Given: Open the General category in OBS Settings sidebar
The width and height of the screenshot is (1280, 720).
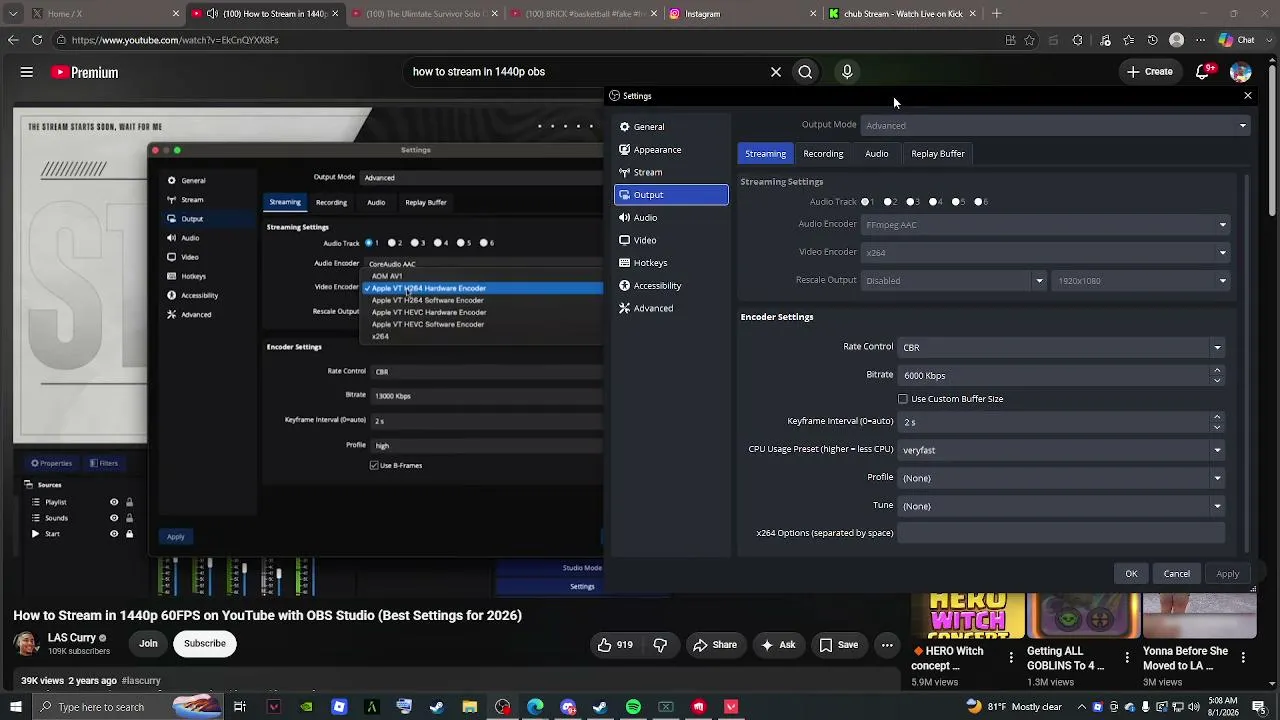Looking at the screenshot, I should 671,127.
